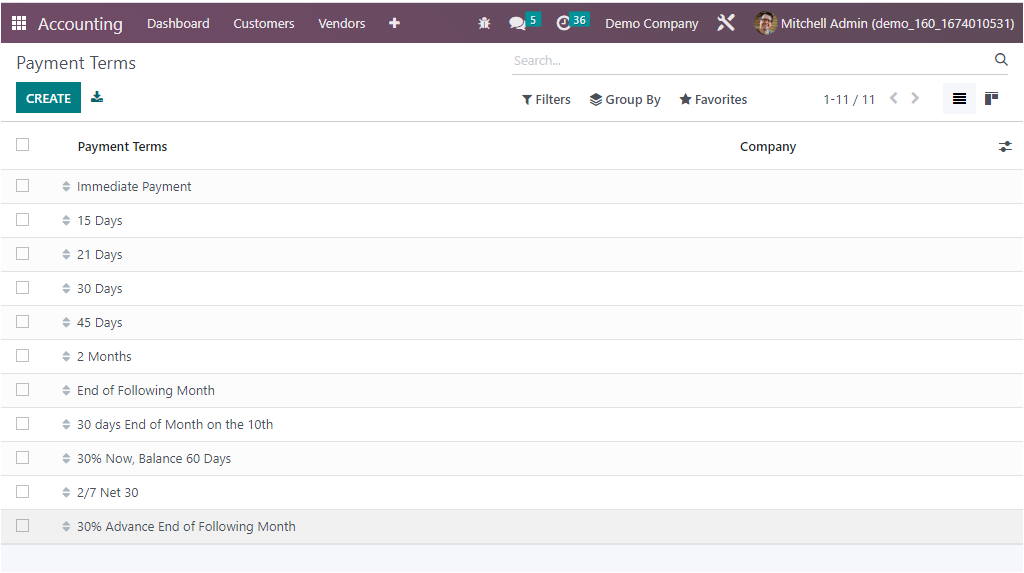Viewport: 1024px width, 573px height.
Task: Check the 2 Months row checkbox
Action: pos(23,356)
